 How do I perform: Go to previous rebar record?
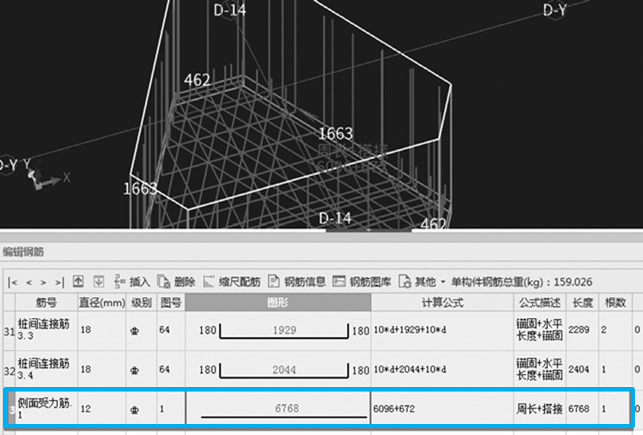click(x=29, y=282)
